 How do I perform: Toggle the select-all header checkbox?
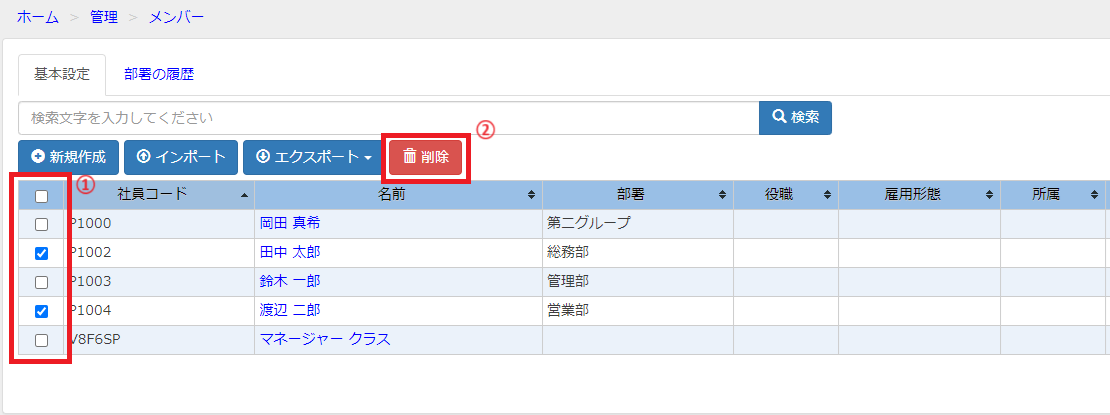(42, 196)
